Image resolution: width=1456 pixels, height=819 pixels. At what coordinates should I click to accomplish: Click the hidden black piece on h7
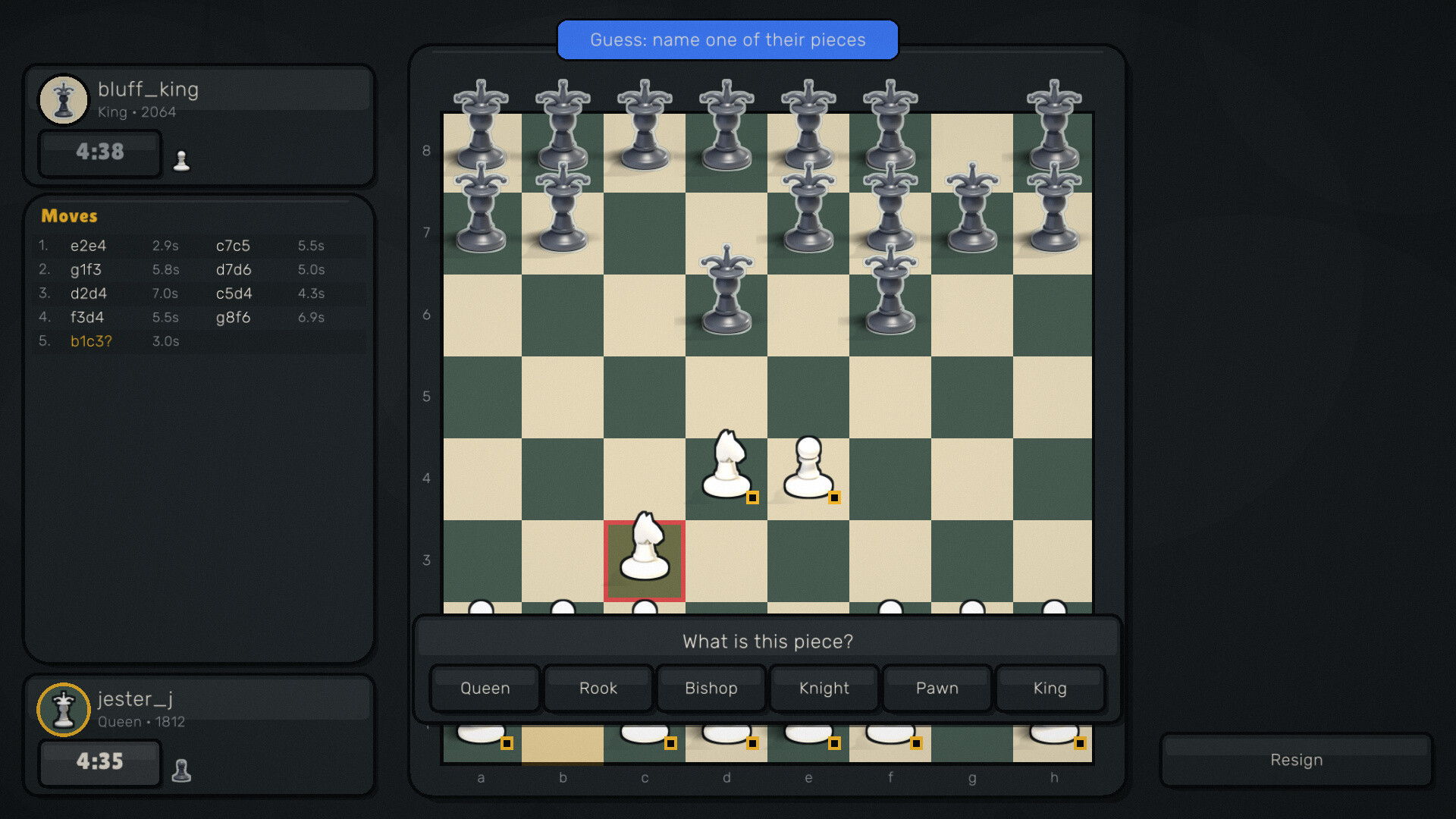[x=1054, y=209]
